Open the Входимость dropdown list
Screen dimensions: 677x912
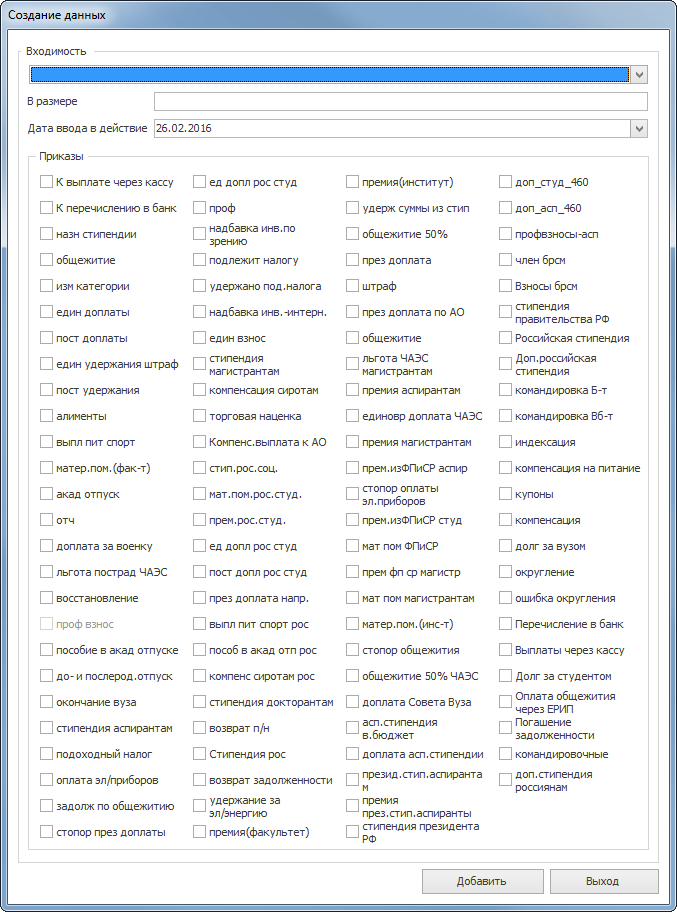639,74
